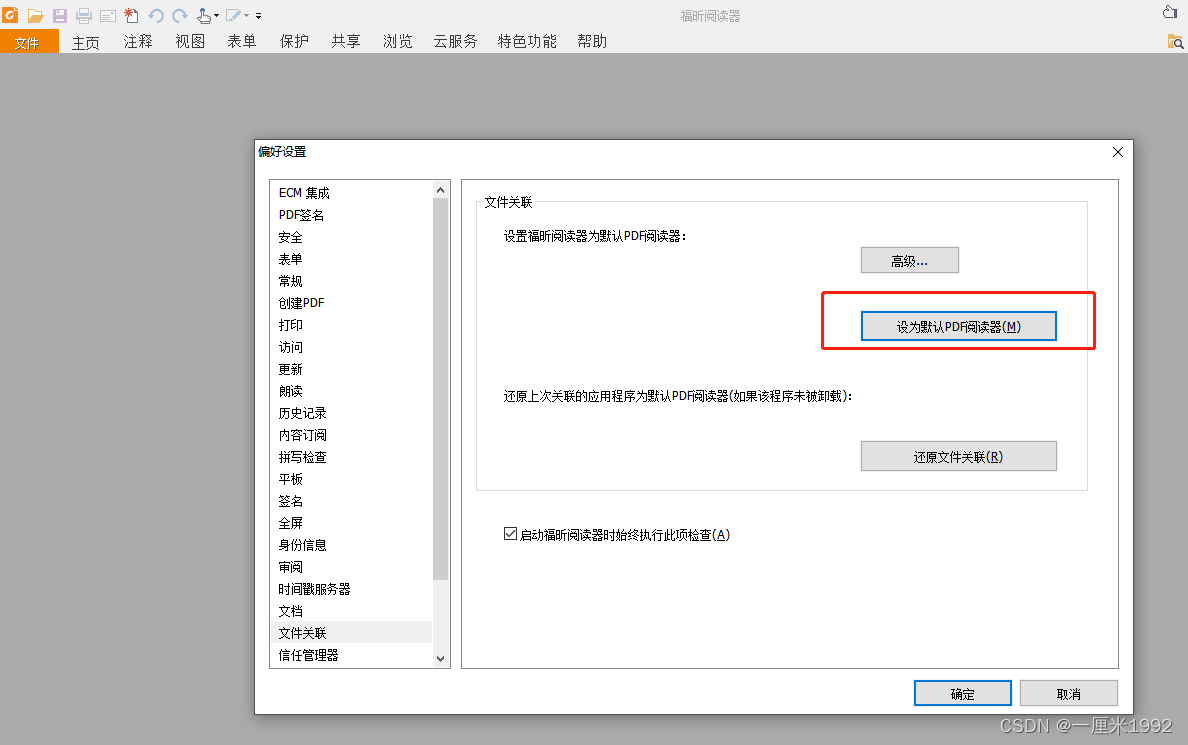
Task: Click the pen edit tool icon
Action: pos(233,15)
